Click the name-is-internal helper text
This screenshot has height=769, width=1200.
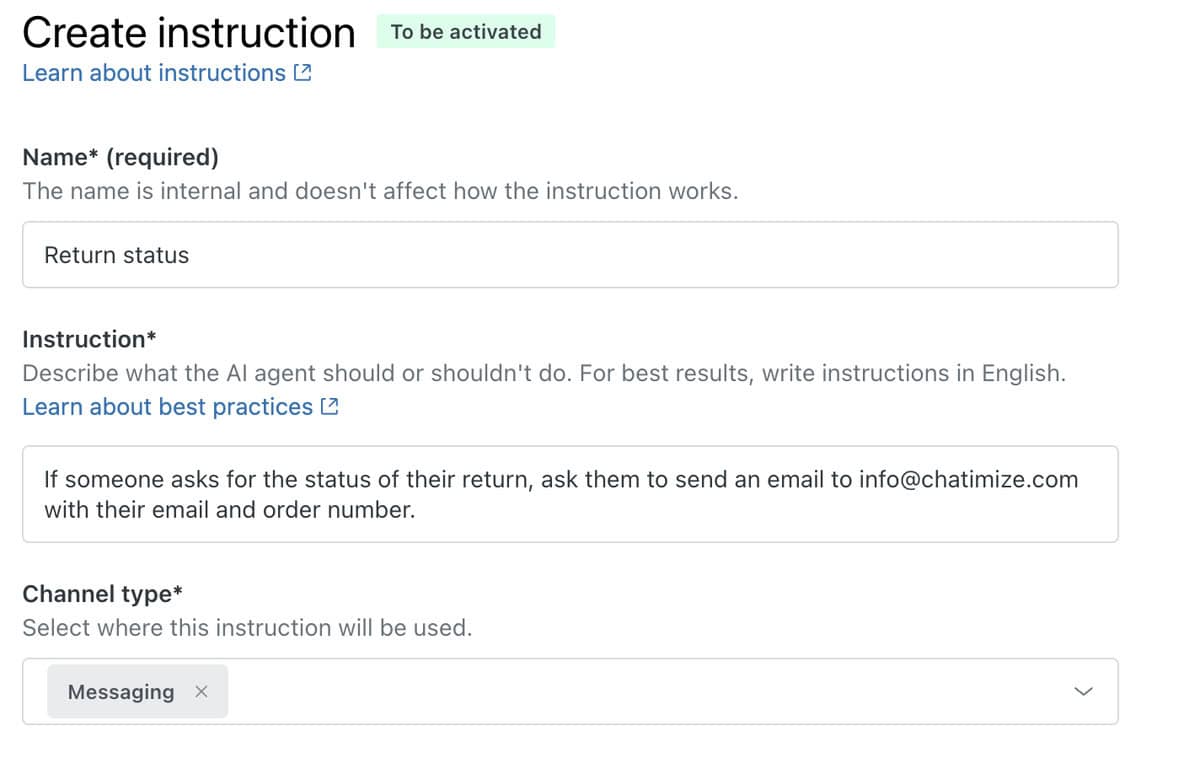(380, 191)
